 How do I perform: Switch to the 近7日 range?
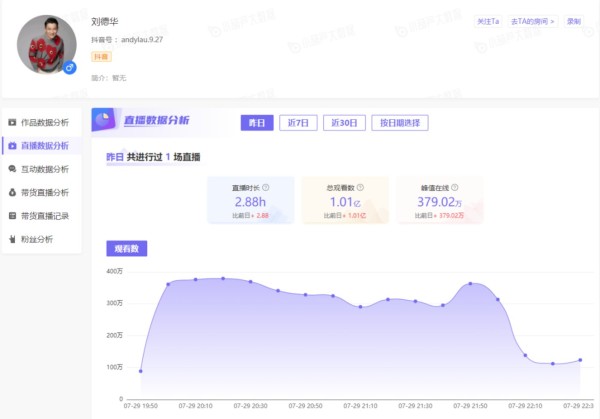[x=298, y=123]
